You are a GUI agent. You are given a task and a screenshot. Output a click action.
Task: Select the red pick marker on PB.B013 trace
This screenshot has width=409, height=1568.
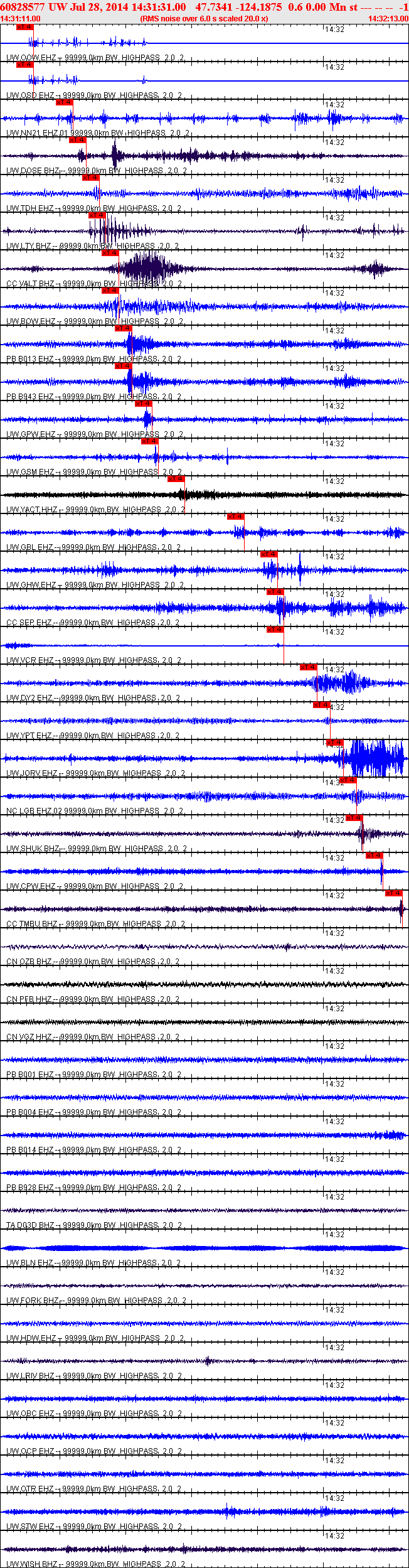[124, 328]
